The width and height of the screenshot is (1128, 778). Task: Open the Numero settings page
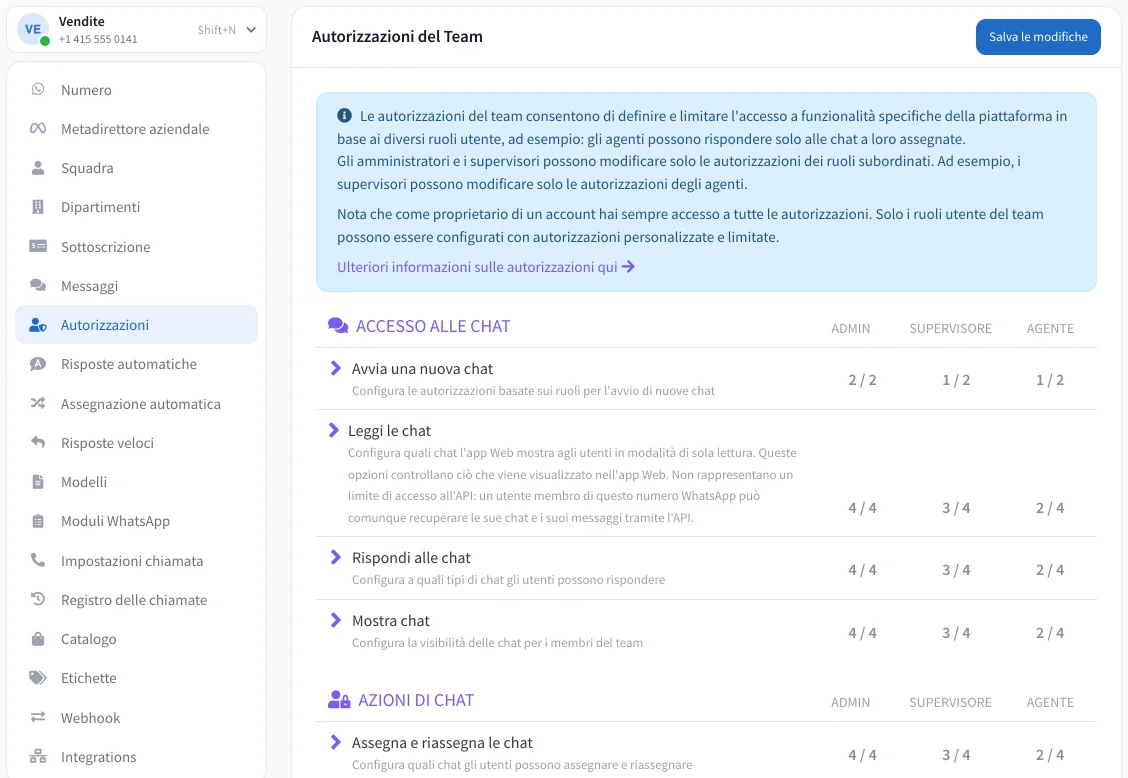click(x=137, y=89)
